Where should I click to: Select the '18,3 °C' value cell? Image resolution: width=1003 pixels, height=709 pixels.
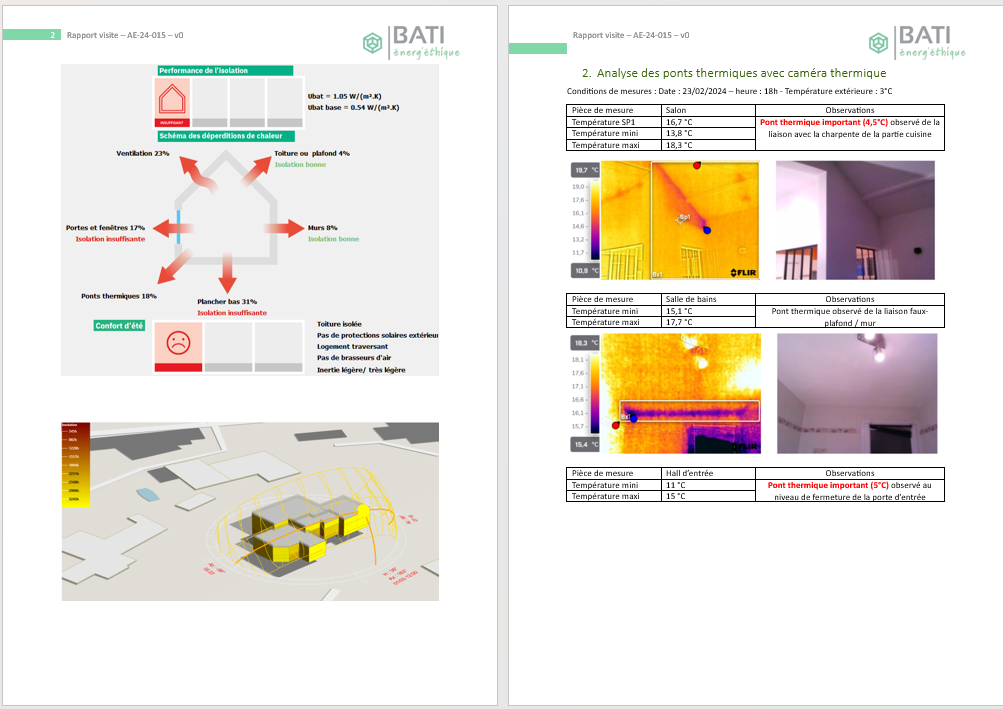tap(708, 145)
